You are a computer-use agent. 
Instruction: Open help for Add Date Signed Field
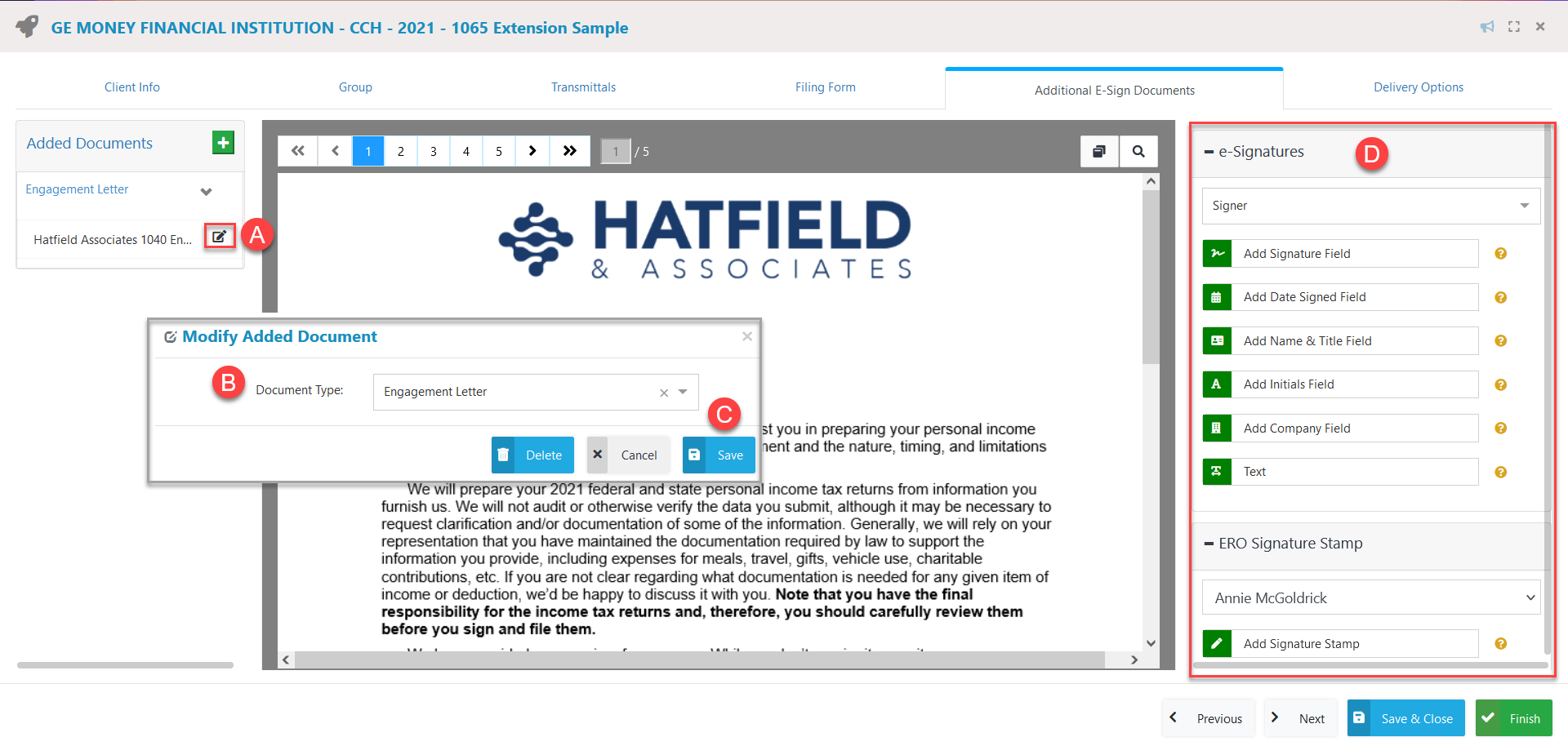(x=1500, y=297)
